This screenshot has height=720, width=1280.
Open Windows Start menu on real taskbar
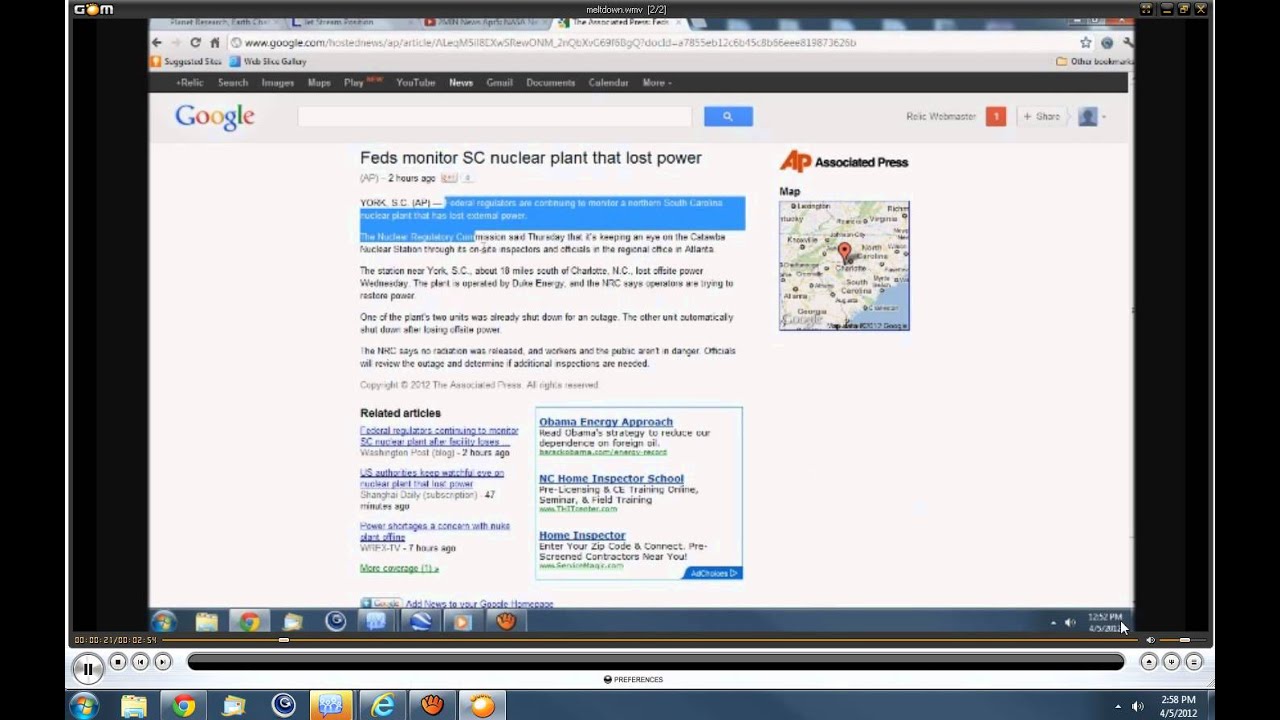84,706
